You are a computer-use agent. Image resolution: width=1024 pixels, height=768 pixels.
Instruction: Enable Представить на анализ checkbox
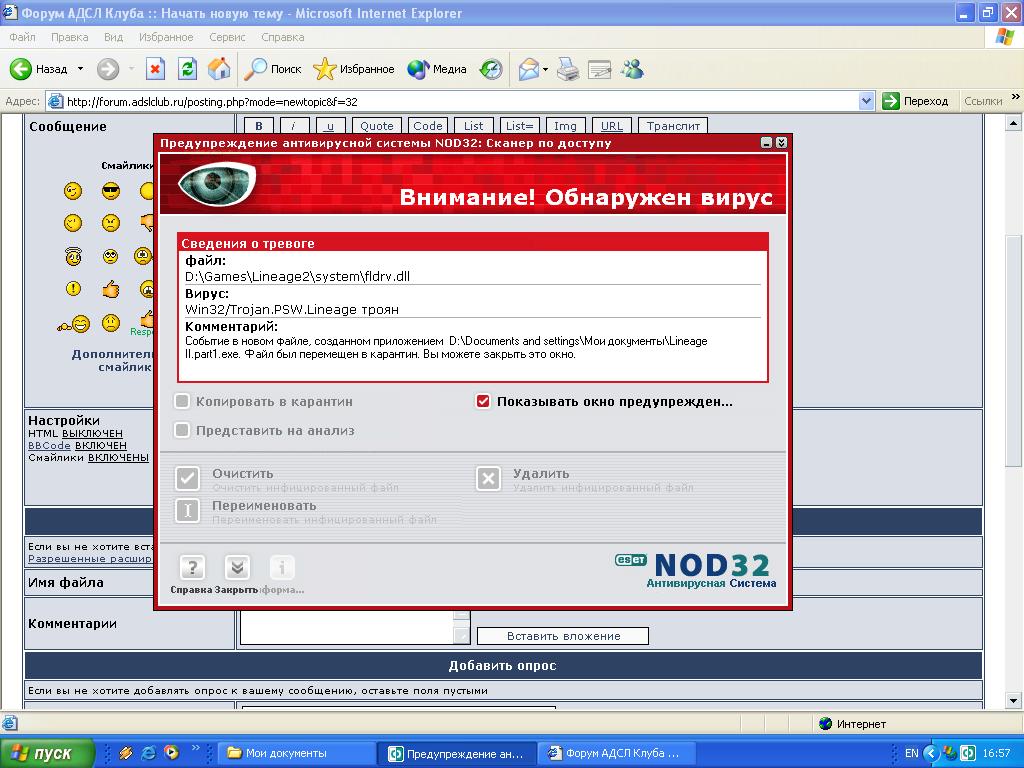point(182,431)
